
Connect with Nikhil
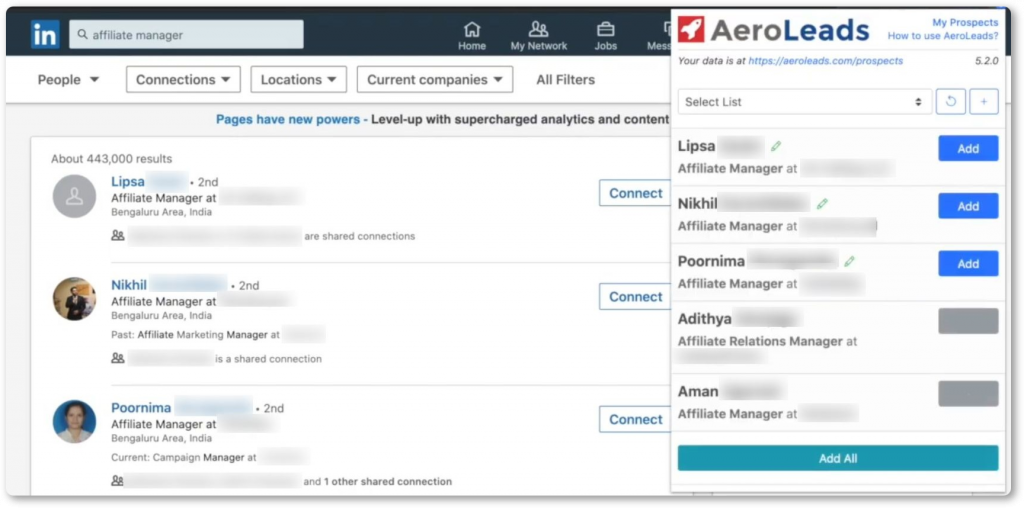point(635,296)
